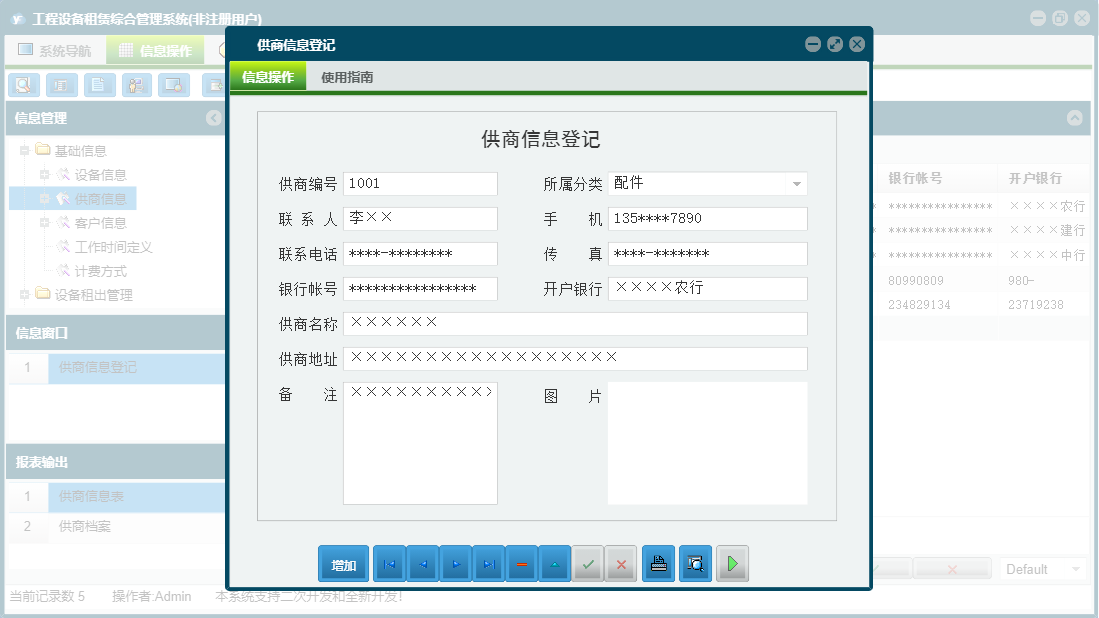Click the user-with-computer toolbar icon
The height and width of the screenshot is (618, 1099).
coord(137,85)
